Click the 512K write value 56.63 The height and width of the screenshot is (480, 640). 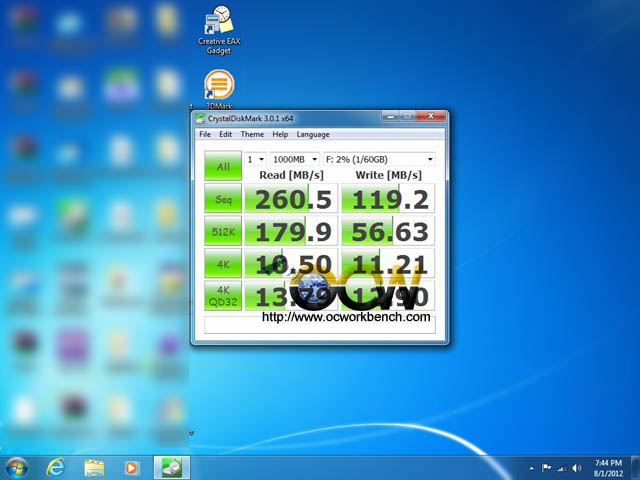[388, 231]
